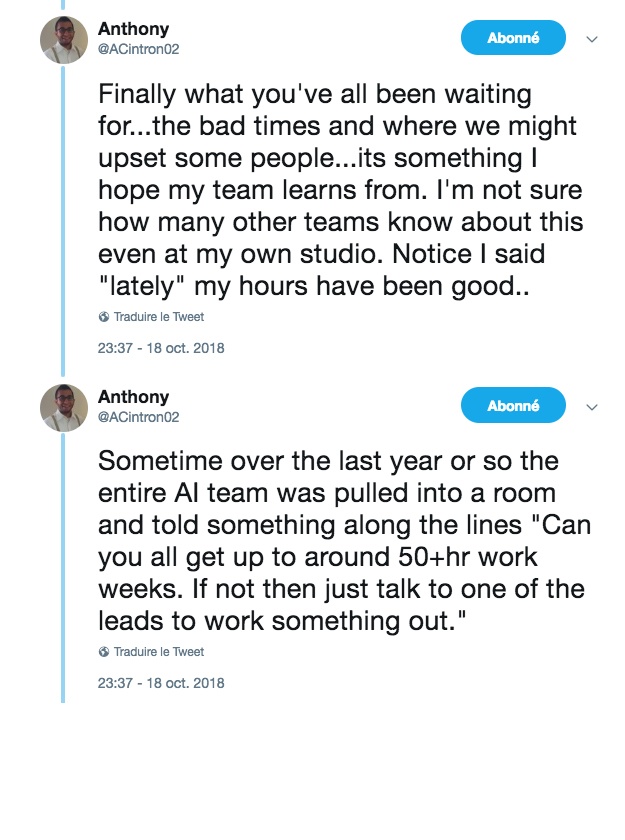Open the name Anthony above the "Finally" tweet
Screen dimensions: 625x840
tap(133, 30)
